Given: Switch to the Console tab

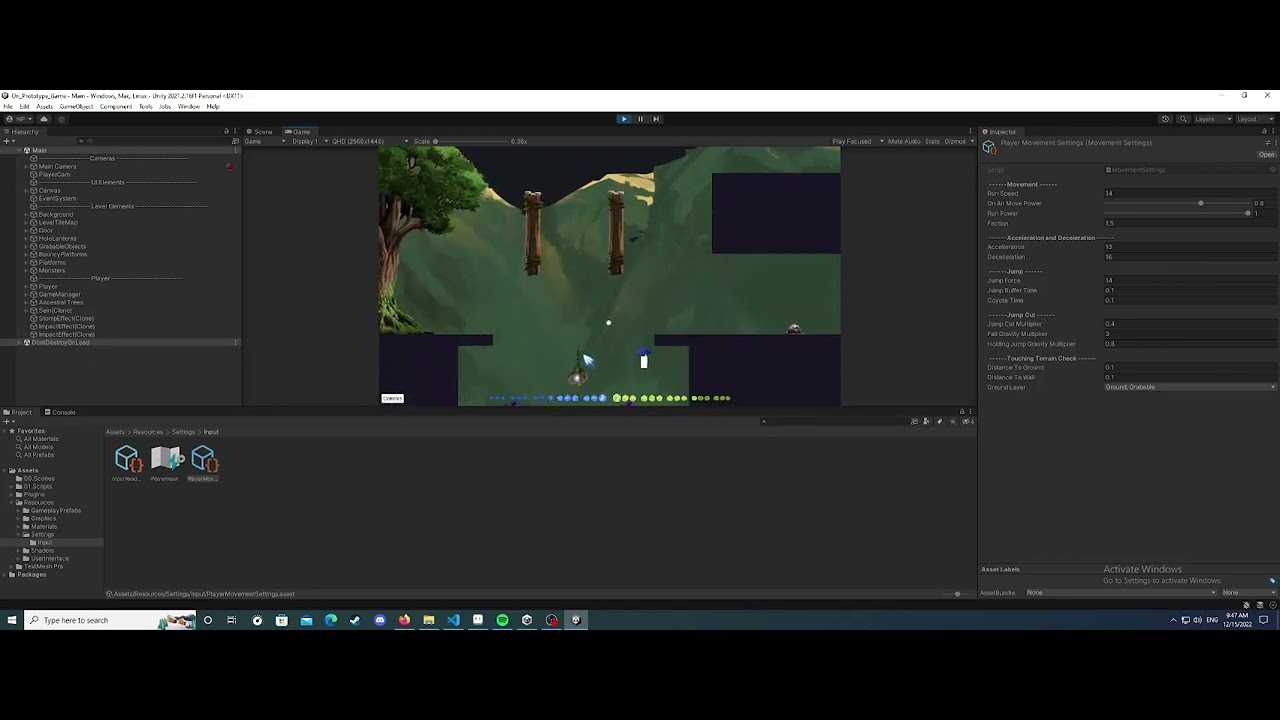Looking at the screenshot, I should click(60, 412).
